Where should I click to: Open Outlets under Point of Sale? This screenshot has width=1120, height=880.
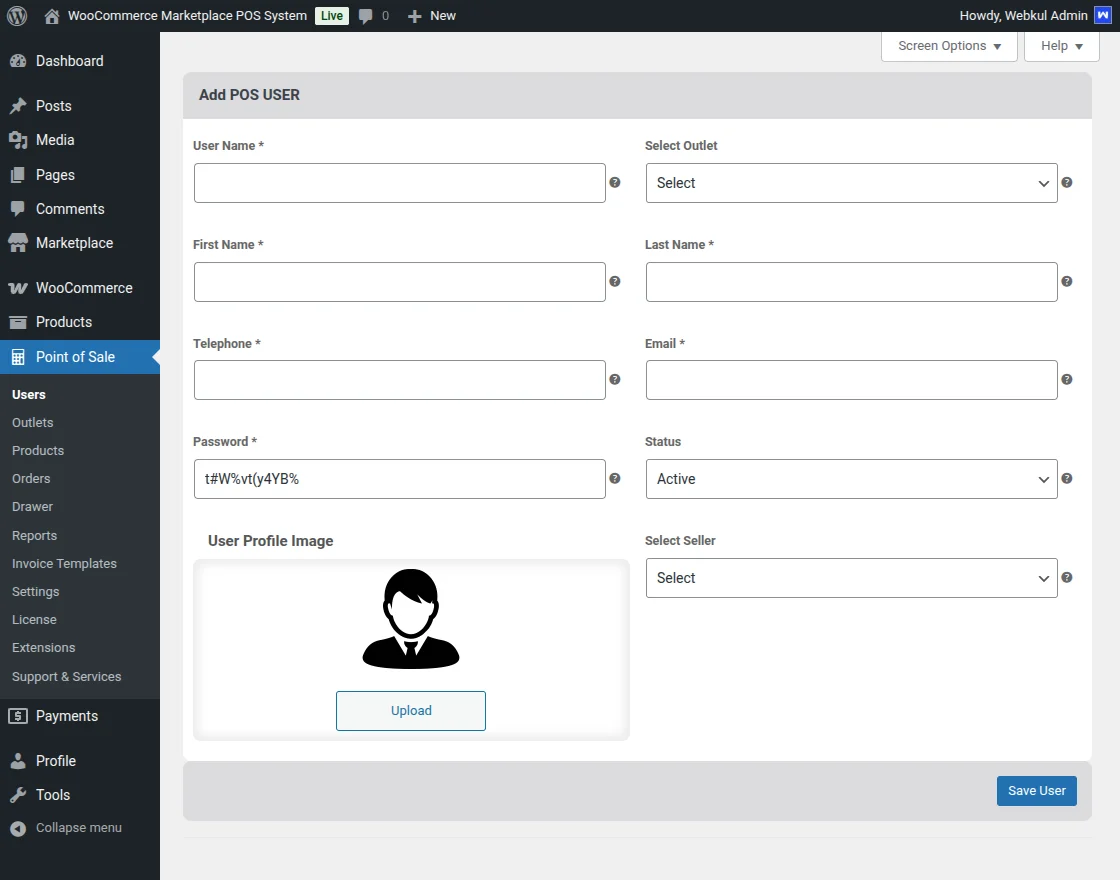pos(33,423)
